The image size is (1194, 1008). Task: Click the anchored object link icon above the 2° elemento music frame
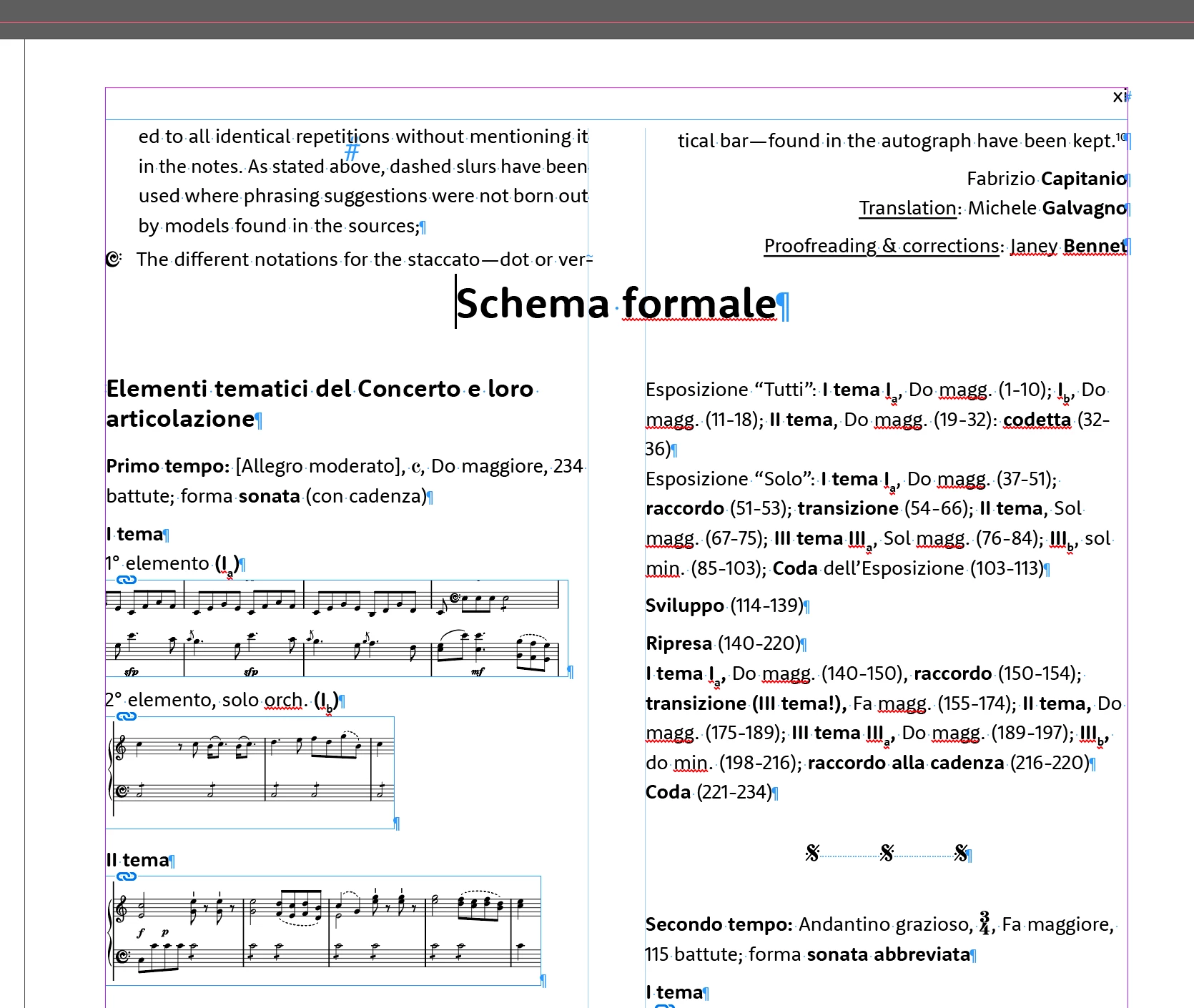point(127,716)
